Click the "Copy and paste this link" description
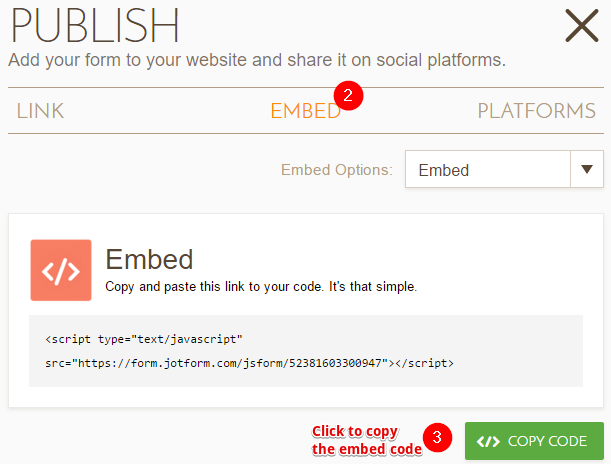Image resolution: width=611 pixels, height=464 pixels. (x=261, y=286)
